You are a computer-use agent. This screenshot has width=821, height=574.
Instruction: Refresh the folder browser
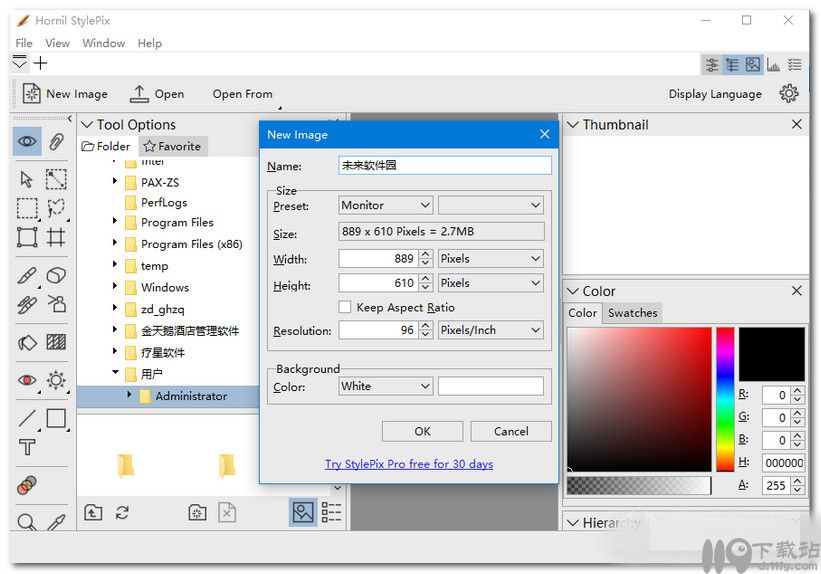[122, 512]
